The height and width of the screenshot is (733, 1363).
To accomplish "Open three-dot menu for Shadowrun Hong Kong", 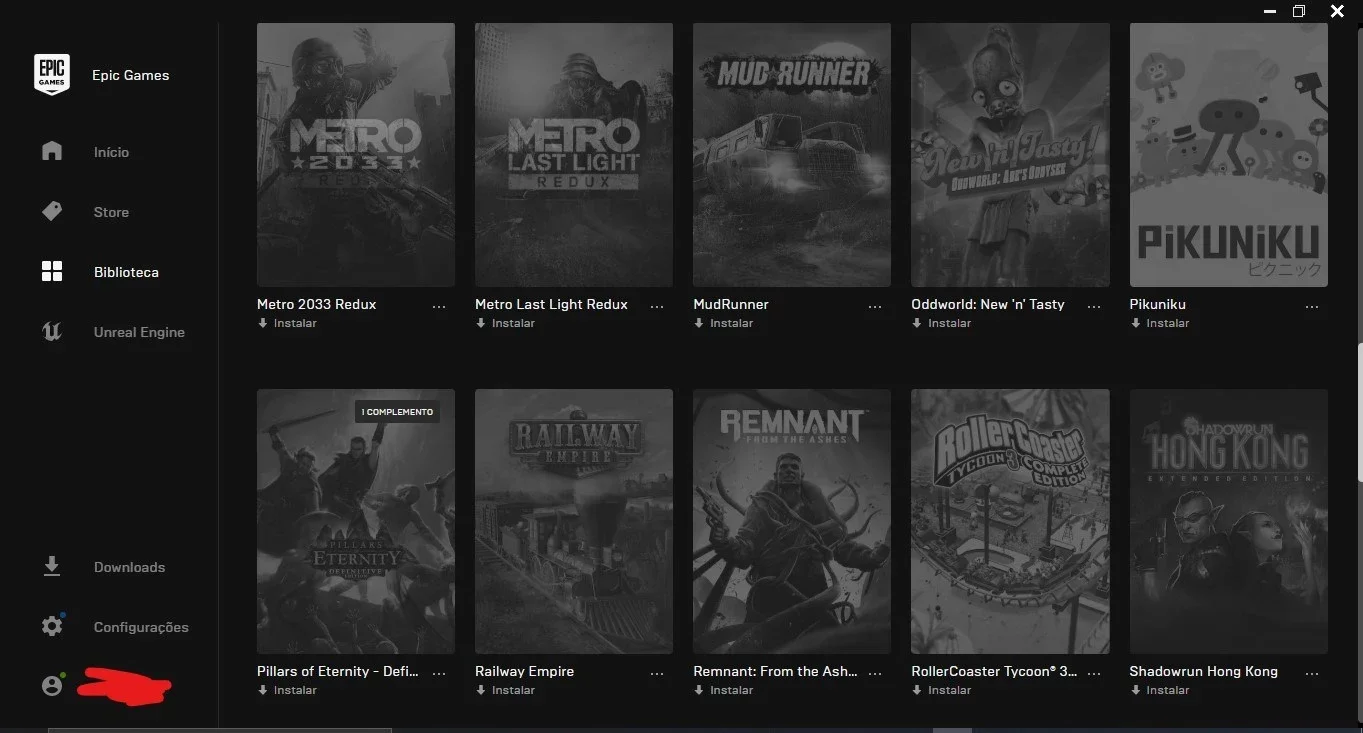I will pyautogui.click(x=1312, y=673).
